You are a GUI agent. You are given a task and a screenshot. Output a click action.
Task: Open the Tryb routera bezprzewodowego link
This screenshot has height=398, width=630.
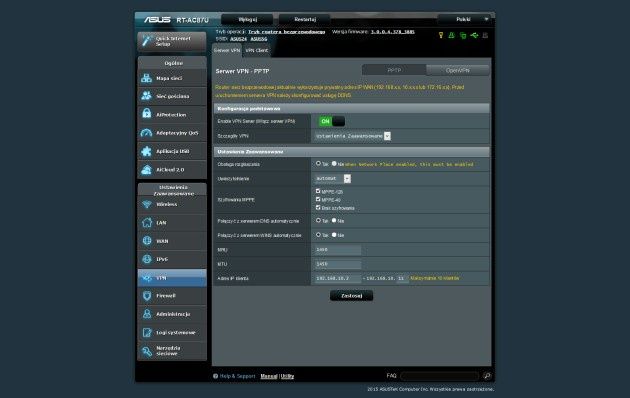click(x=286, y=32)
